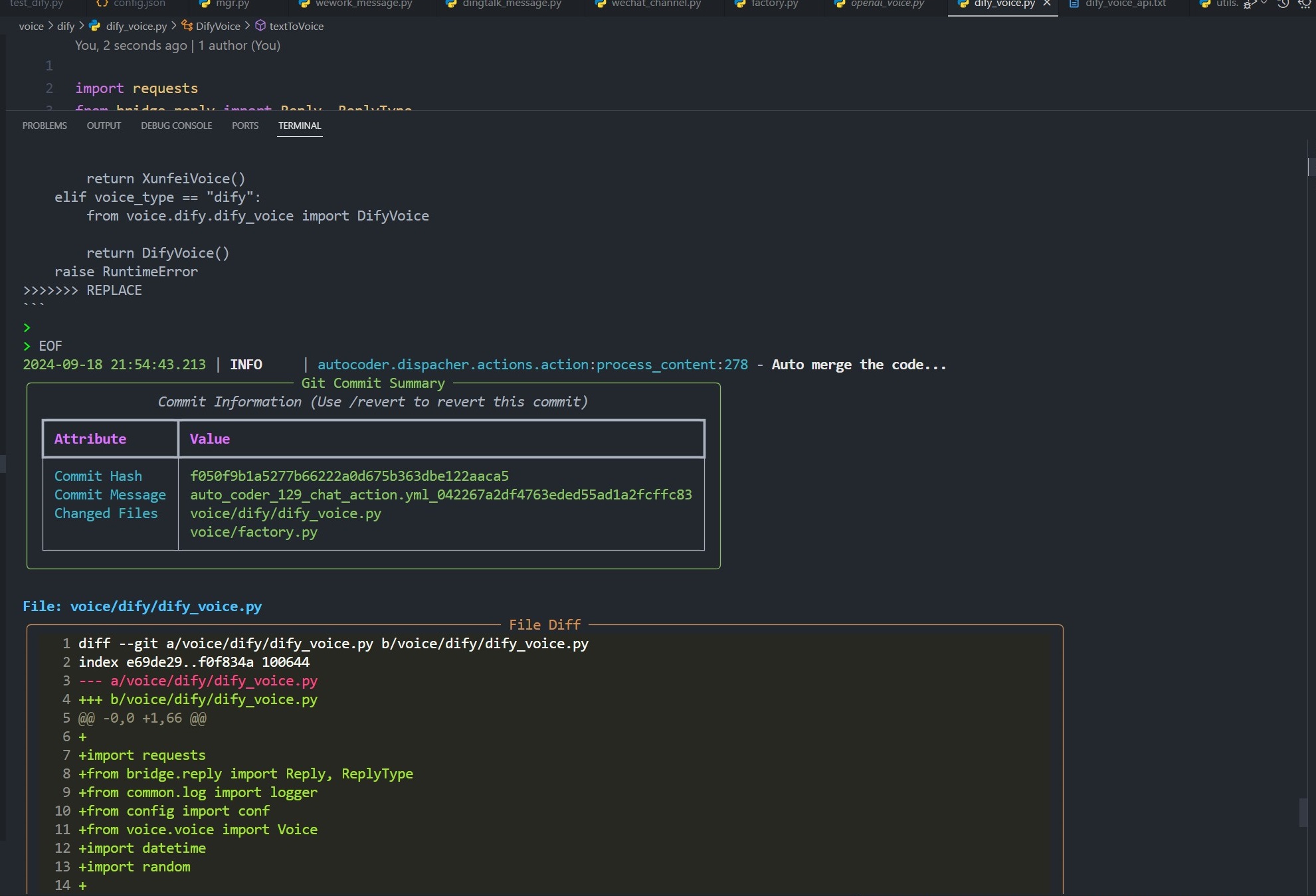Image resolution: width=1316 pixels, height=896 pixels.
Task: Click the method cube icon before textToVoice
Action: click(x=260, y=26)
